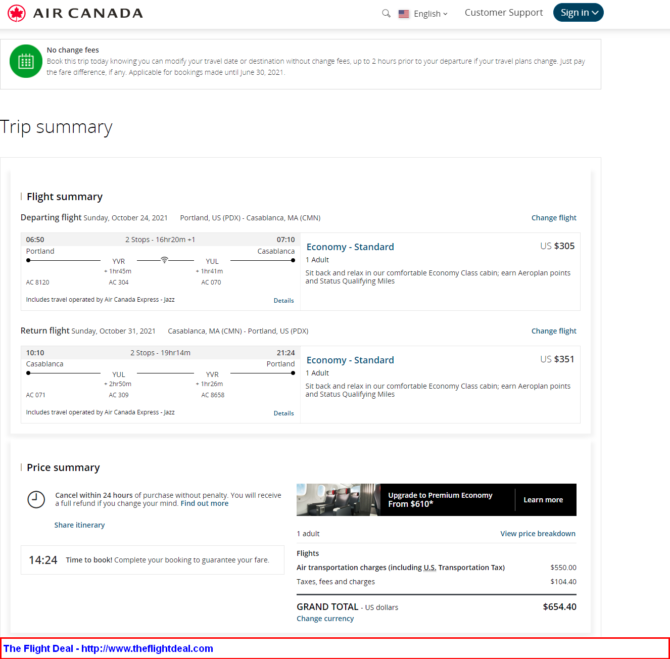This screenshot has width=670, height=659.
Task: Select the departing Economy - Standard fare title
Action: [x=350, y=247]
